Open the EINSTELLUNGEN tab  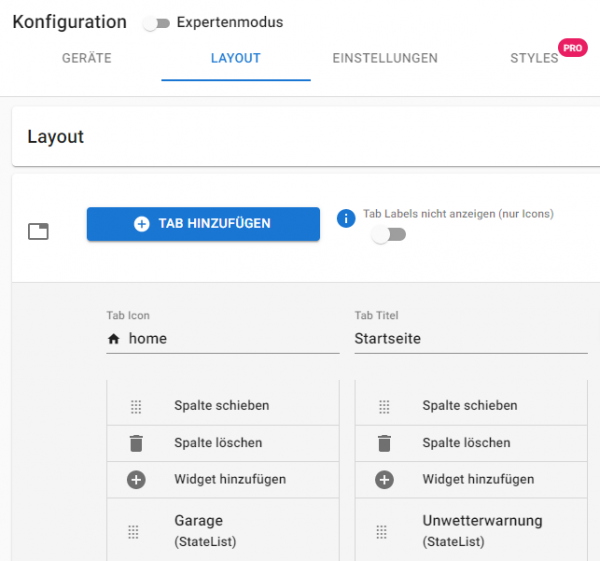[385, 58]
